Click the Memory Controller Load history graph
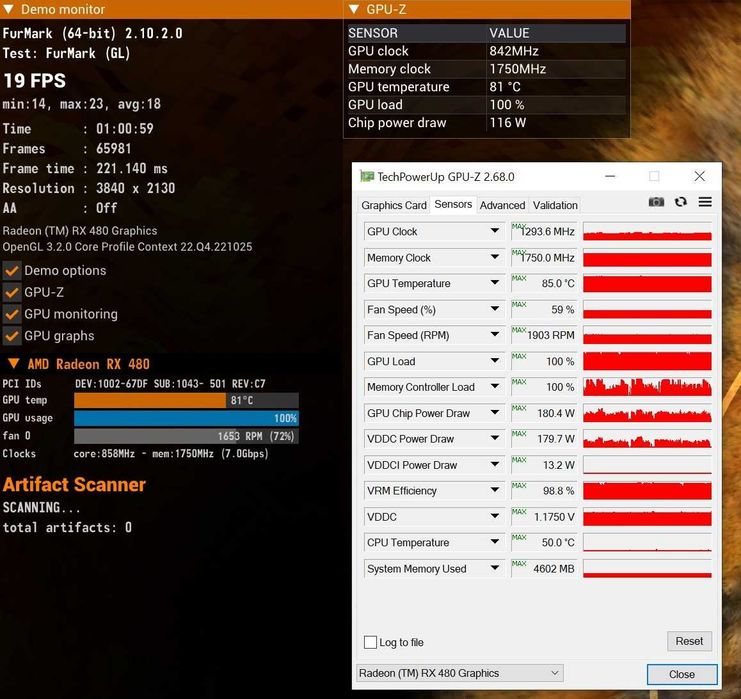Viewport: 741px width, 699px height. point(647,387)
